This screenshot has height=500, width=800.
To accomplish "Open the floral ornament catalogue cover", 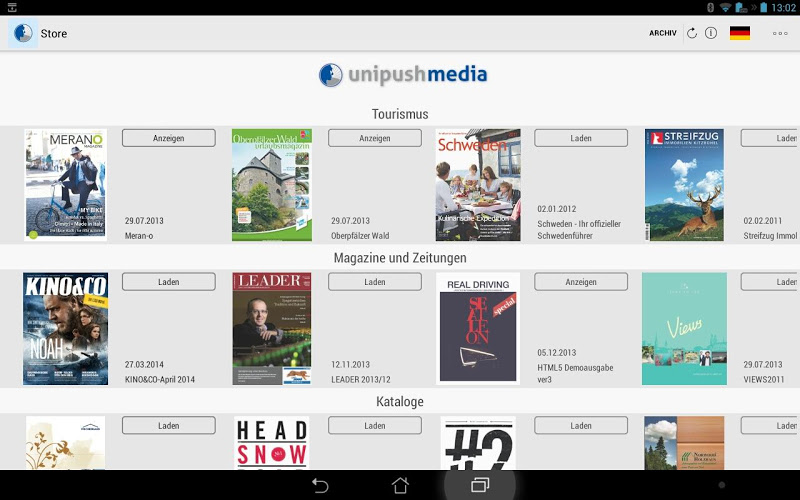I will pos(65,443).
